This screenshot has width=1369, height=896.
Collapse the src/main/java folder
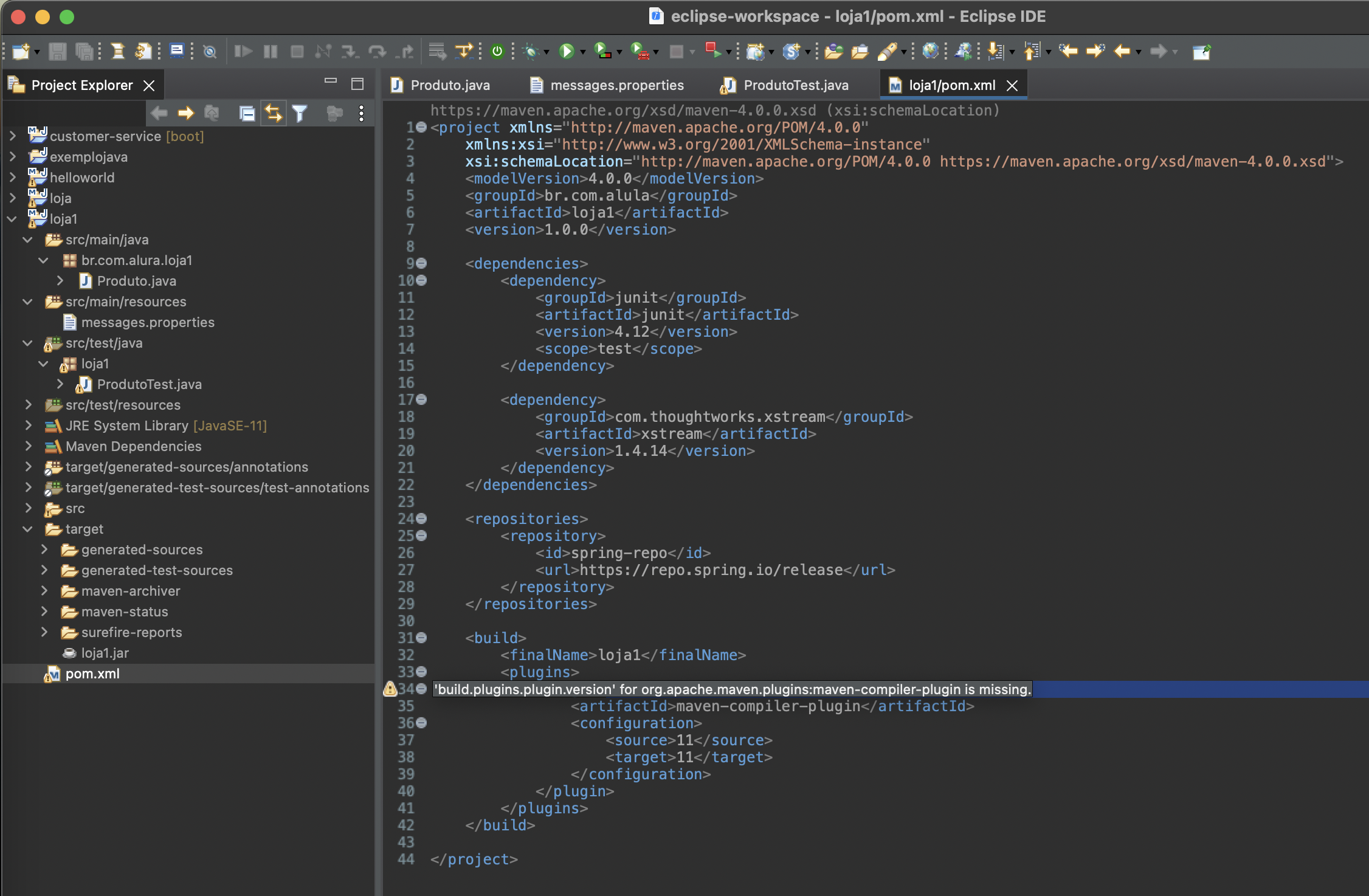click(28, 240)
